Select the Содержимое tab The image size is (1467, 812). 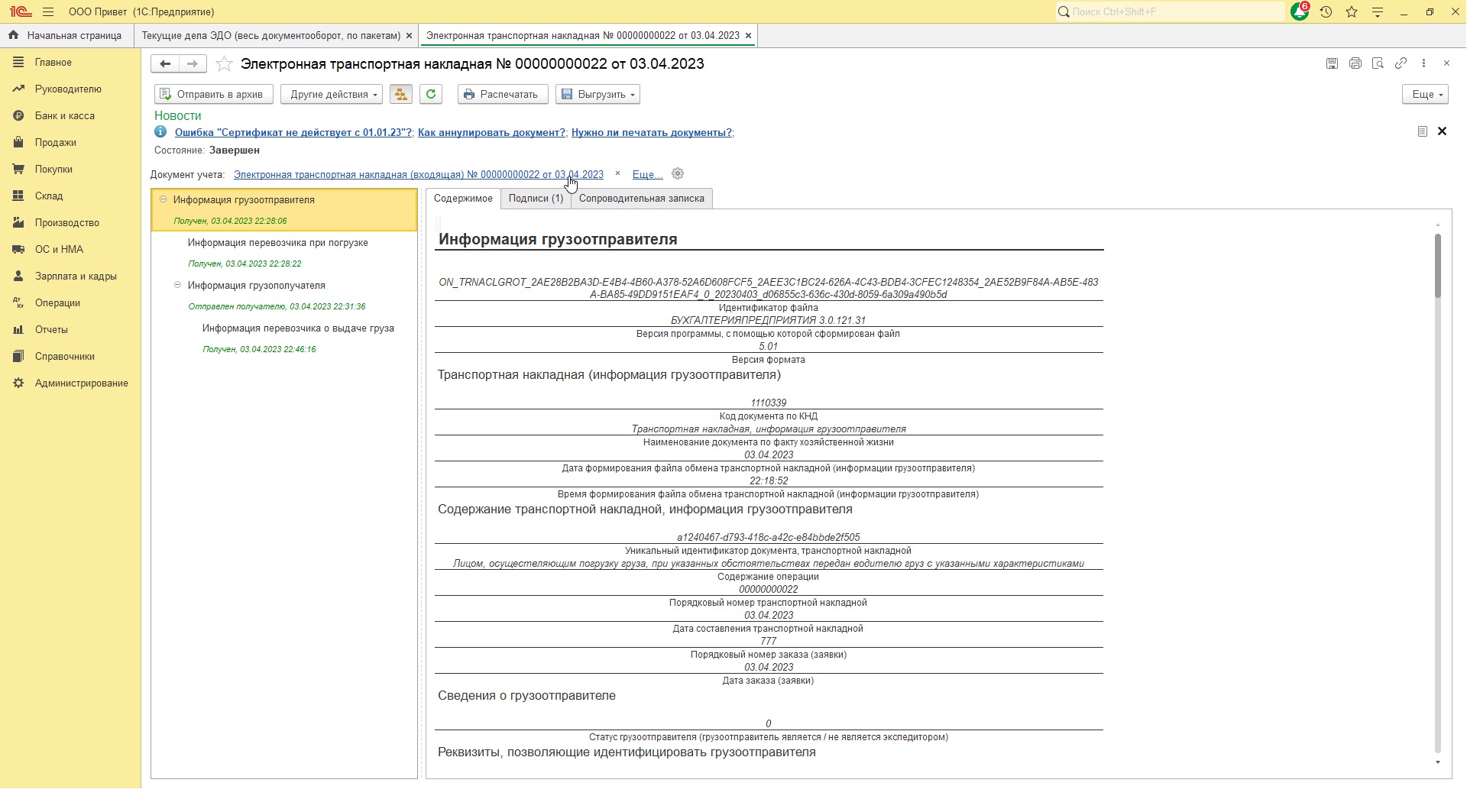coord(463,199)
